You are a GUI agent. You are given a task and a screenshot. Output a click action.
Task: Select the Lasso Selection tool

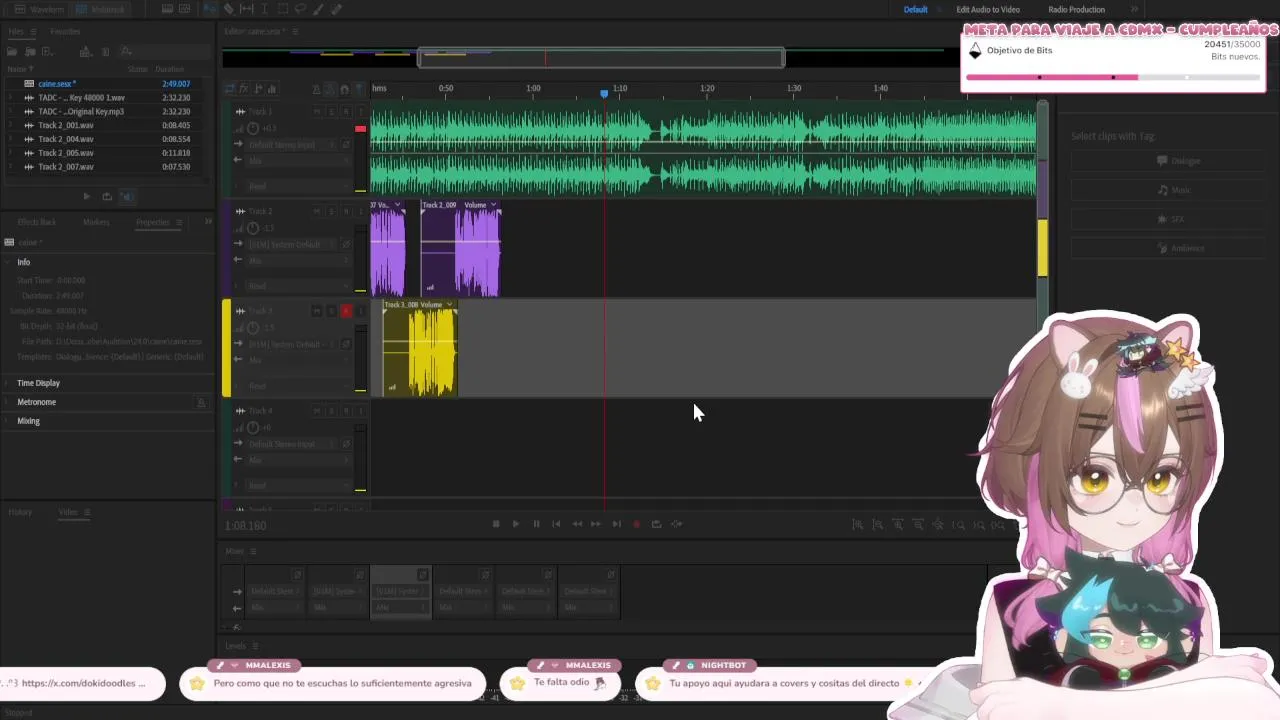[300, 9]
